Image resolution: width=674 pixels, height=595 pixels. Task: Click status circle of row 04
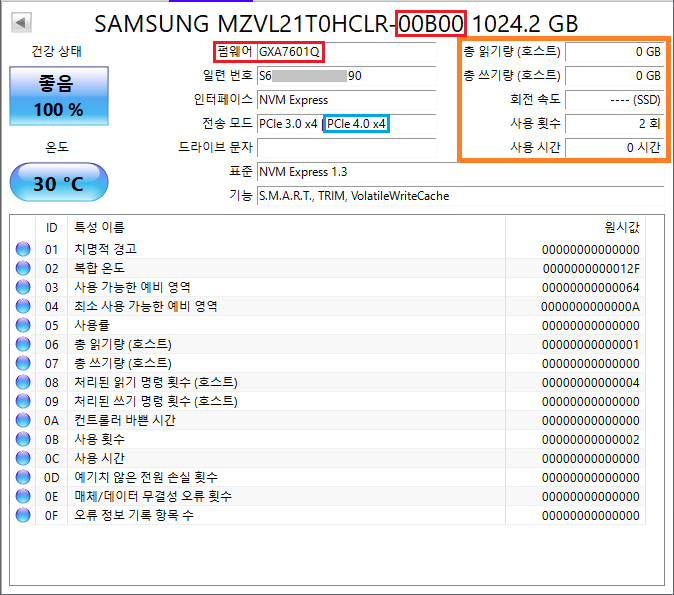click(x=23, y=307)
